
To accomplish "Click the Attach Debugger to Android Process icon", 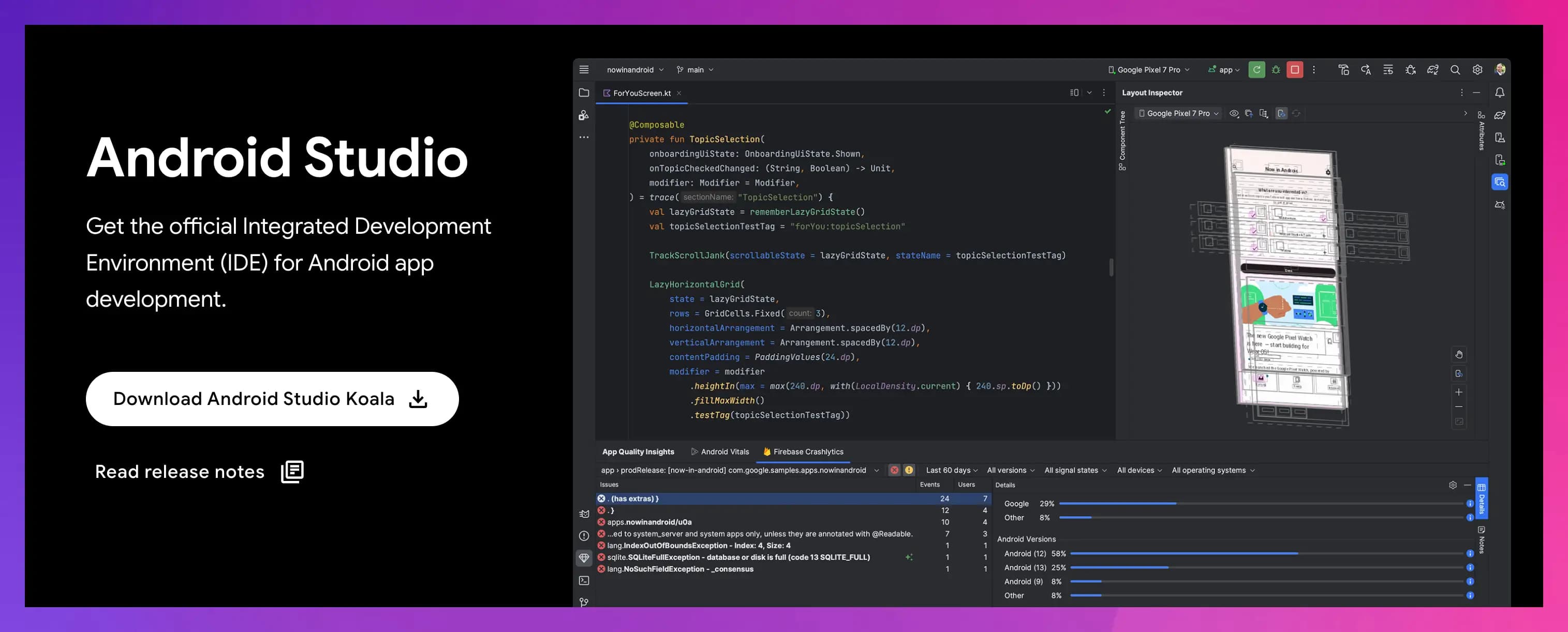I will tap(1410, 69).
